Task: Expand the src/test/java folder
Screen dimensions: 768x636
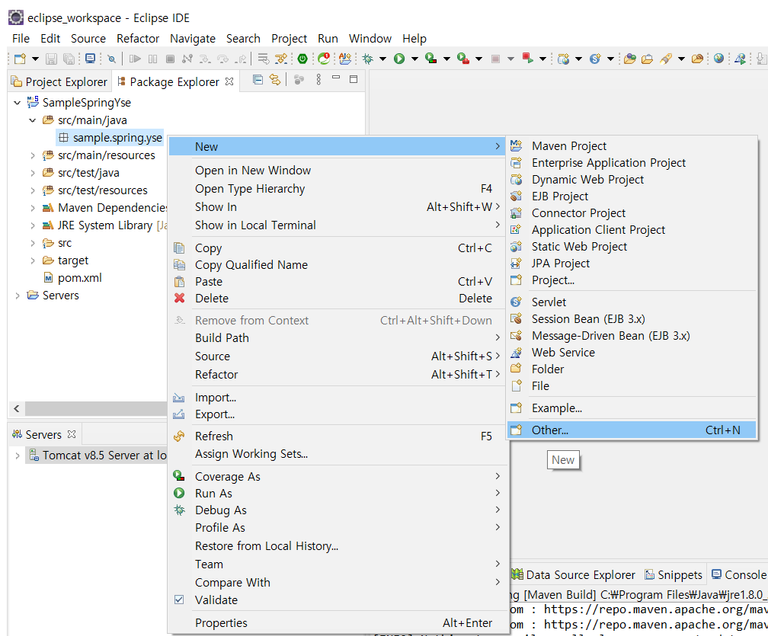Action: (33, 173)
